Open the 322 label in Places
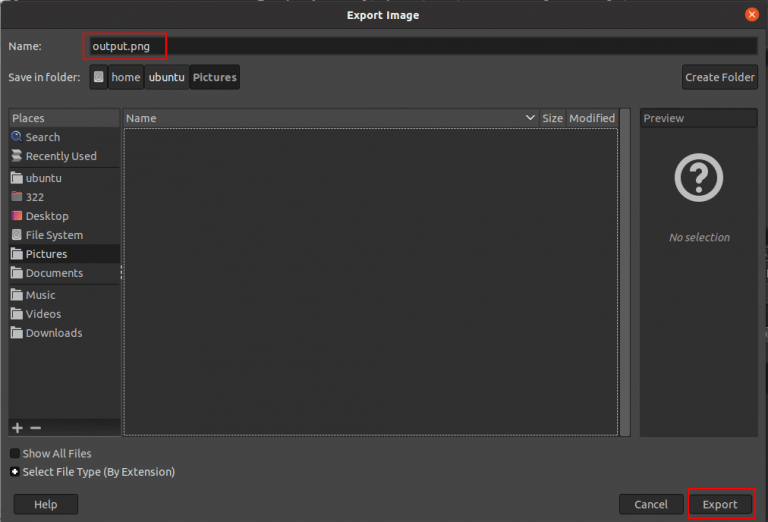The height and width of the screenshot is (522, 768). 35,197
